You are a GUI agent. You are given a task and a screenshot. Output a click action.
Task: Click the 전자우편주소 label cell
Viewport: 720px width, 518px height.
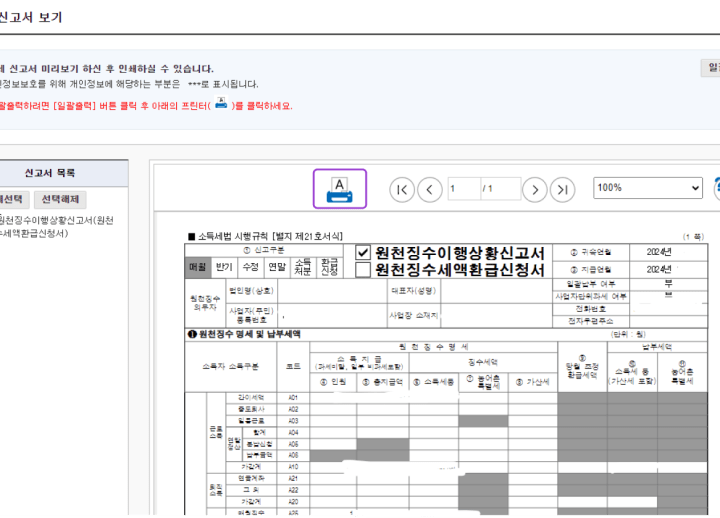[591, 321]
